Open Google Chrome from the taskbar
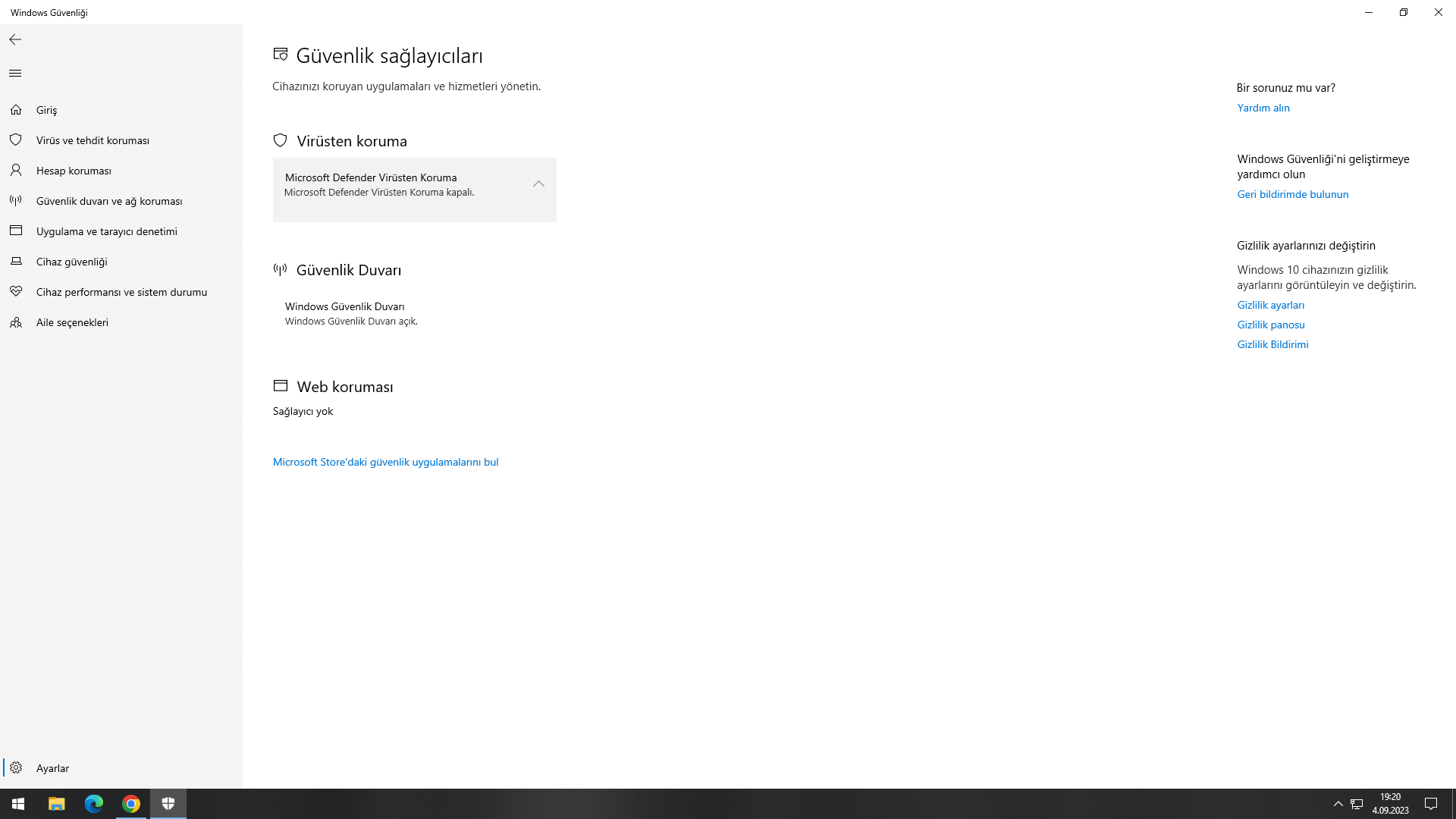 pyautogui.click(x=131, y=804)
